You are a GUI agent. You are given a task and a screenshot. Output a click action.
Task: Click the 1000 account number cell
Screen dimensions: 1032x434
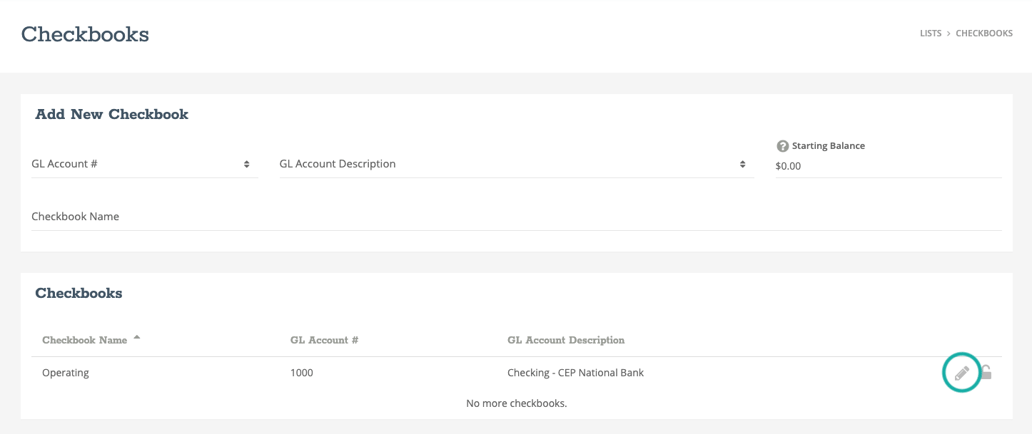click(301, 373)
